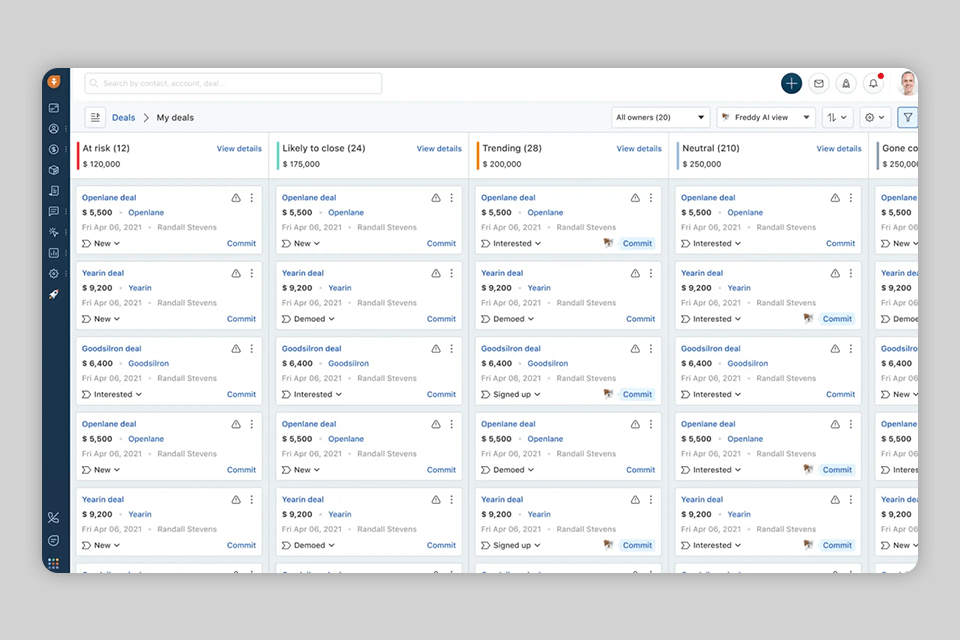Open the phone dialer icon at the sidebar bottom

point(53,518)
